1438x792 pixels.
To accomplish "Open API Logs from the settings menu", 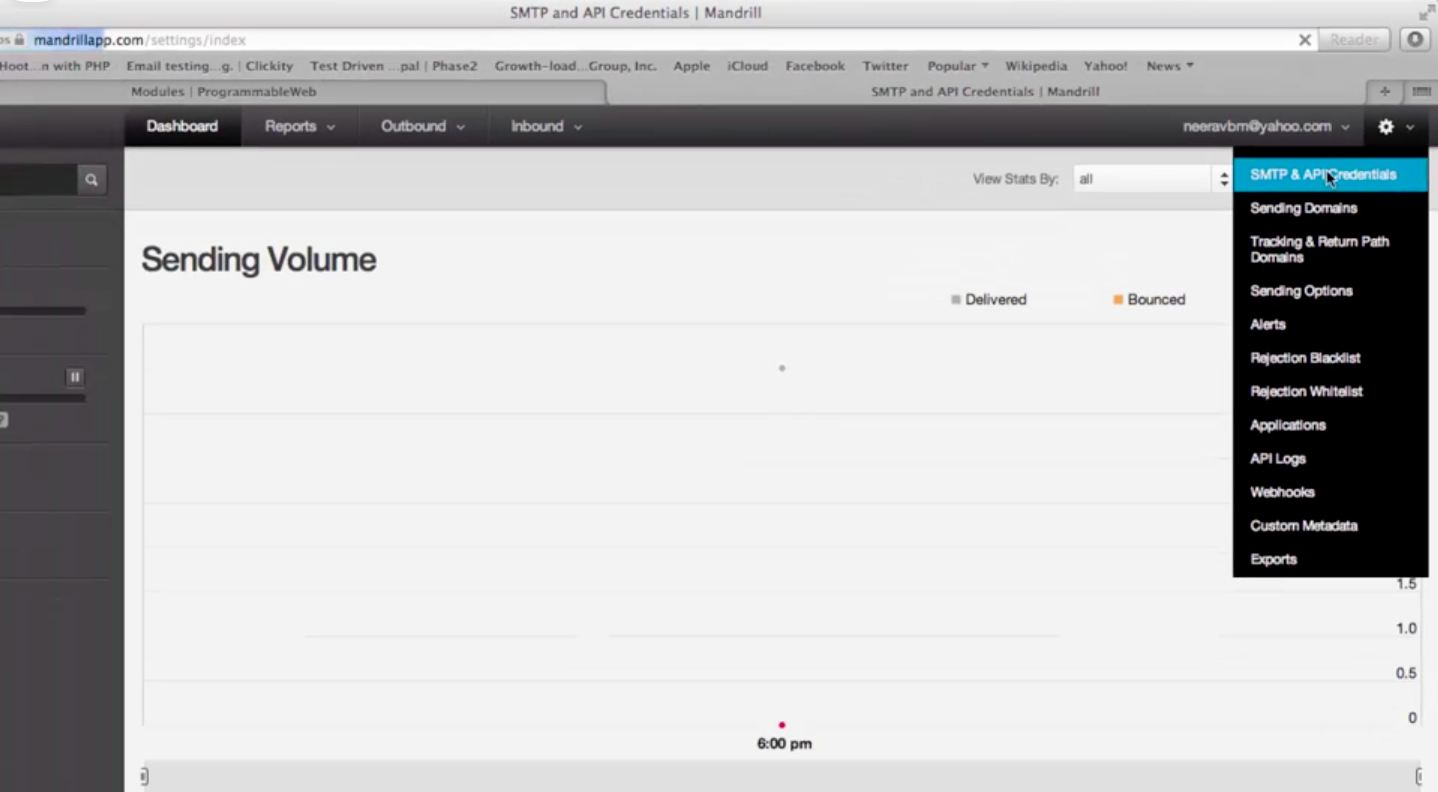I will pyautogui.click(x=1278, y=458).
